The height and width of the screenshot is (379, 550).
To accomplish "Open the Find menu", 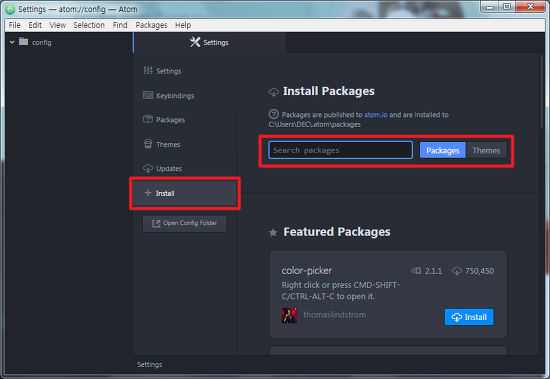I will pyautogui.click(x=120, y=25).
